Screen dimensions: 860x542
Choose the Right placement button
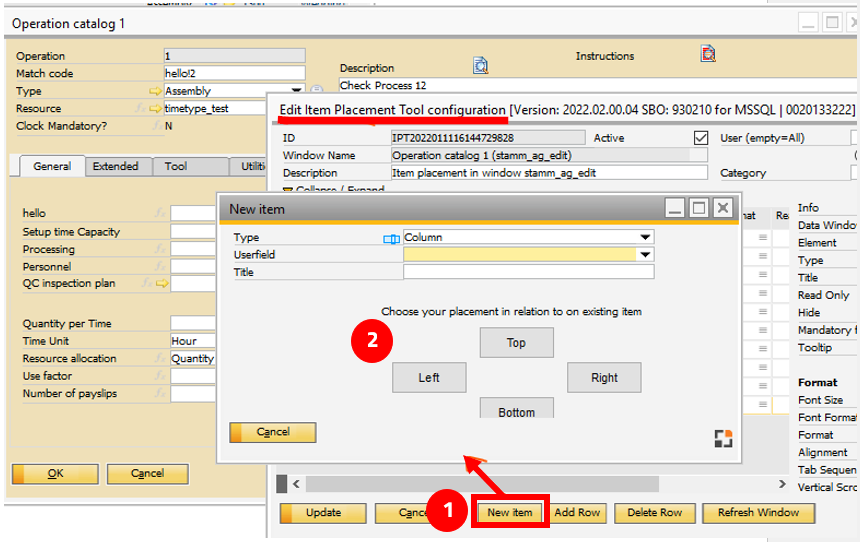coord(604,377)
